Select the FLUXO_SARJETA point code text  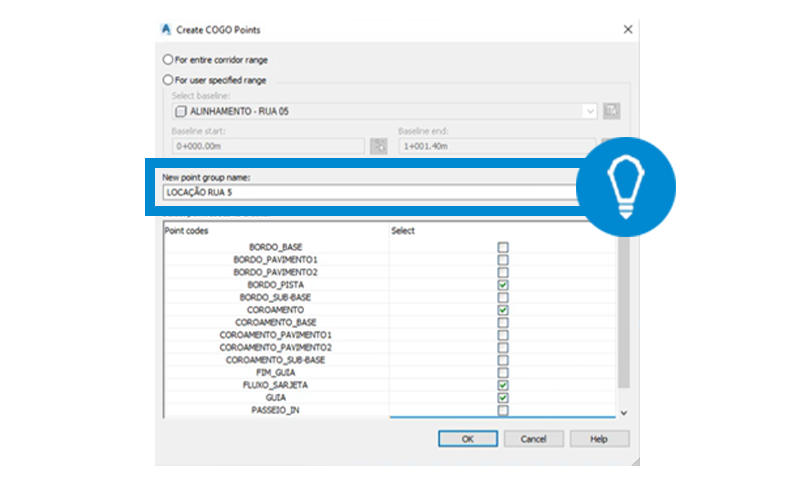pyautogui.click(x=275, y=385)
